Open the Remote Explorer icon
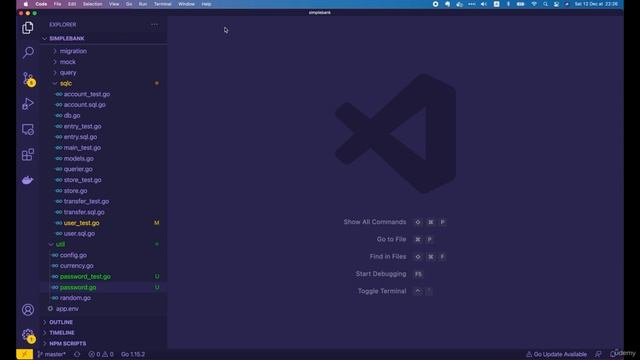This screenshot has width=640, height=360. tap(28, 129)
